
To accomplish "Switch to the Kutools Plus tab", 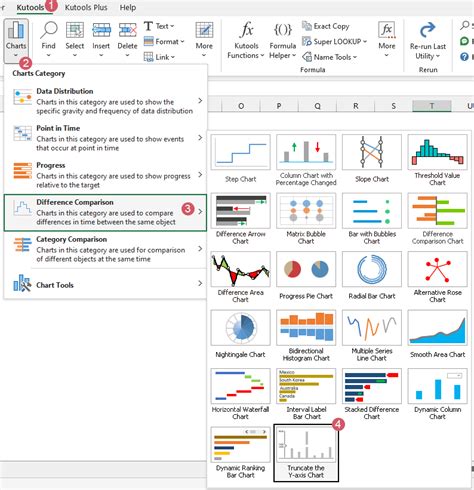I will click(x=86, y=7).
